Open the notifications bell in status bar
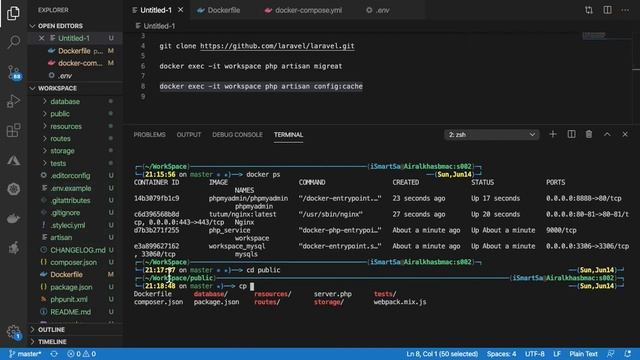 coord(627,354)
